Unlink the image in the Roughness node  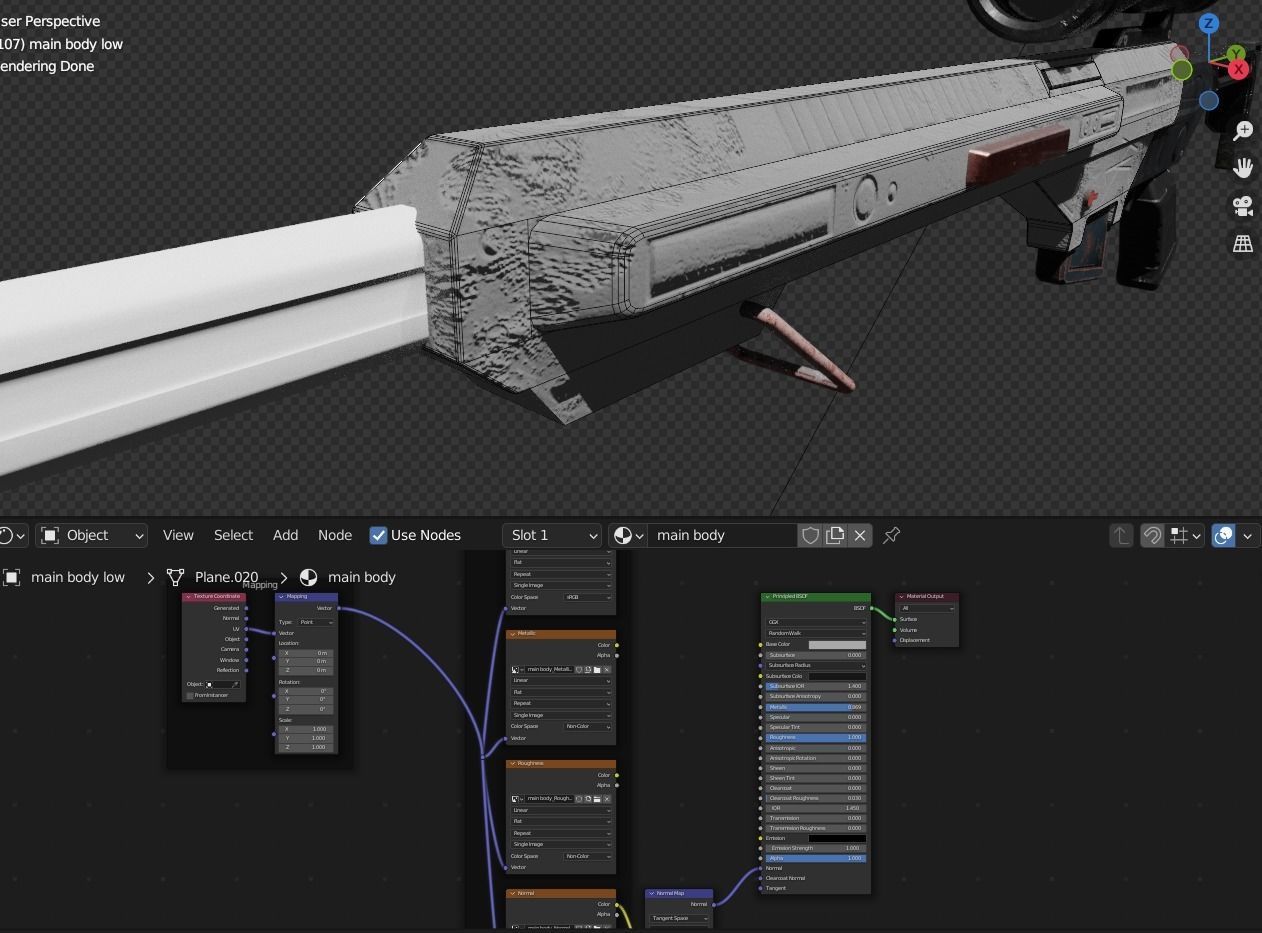pos(607,799)
